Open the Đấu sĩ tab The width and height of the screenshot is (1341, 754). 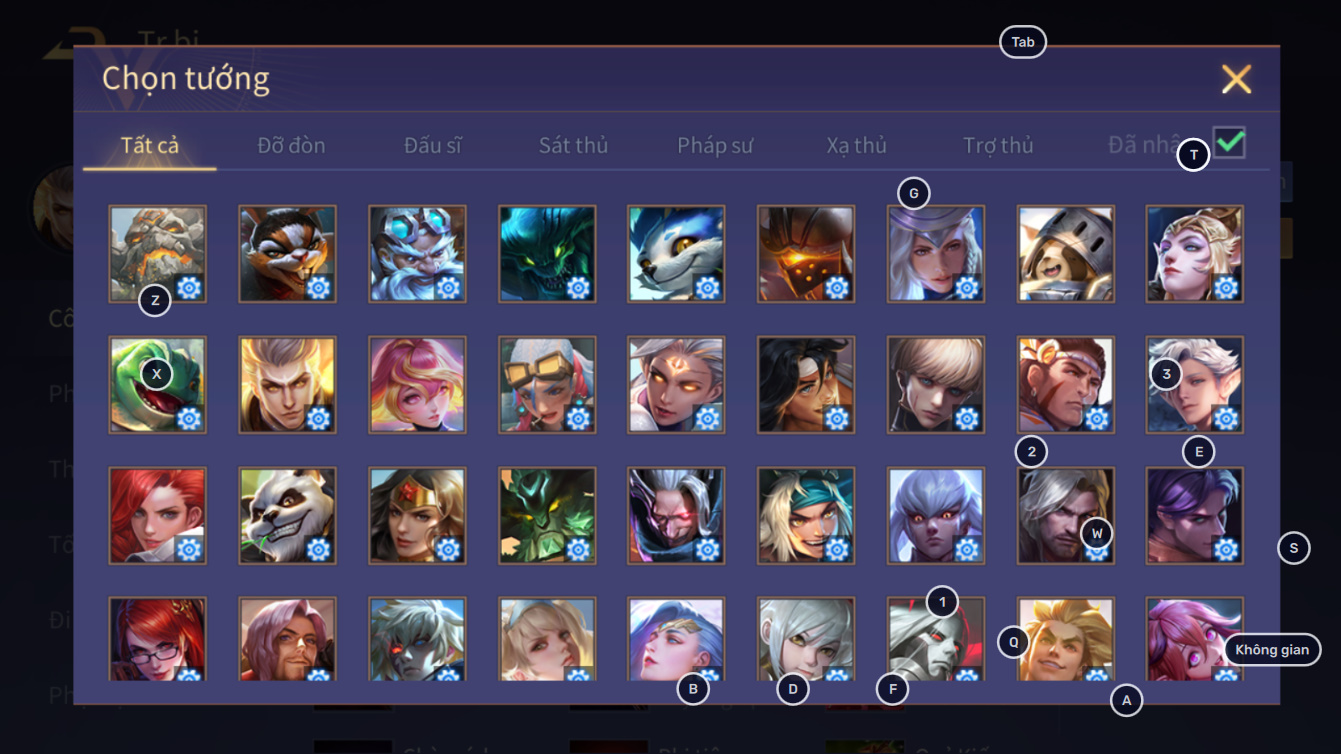tap(433, 145)
